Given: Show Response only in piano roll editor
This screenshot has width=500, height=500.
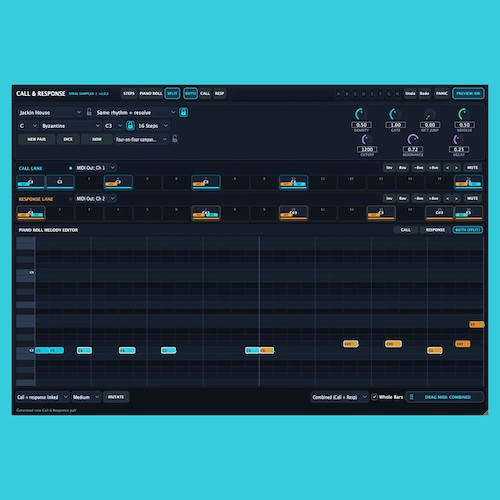Looking at the screenshot, I should point(435,230).
